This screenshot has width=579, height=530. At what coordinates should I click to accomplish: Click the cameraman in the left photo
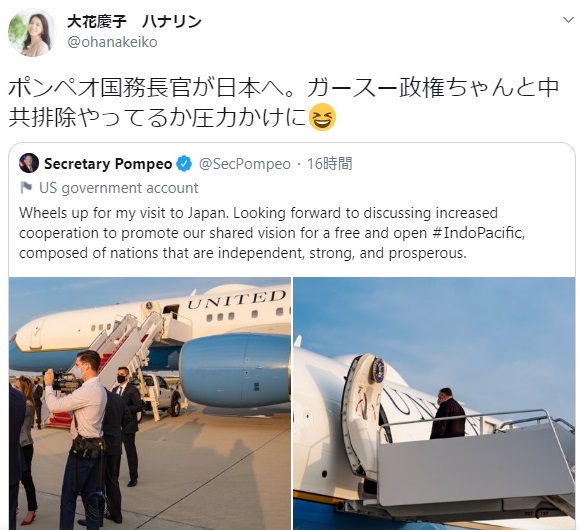point(79,436)
